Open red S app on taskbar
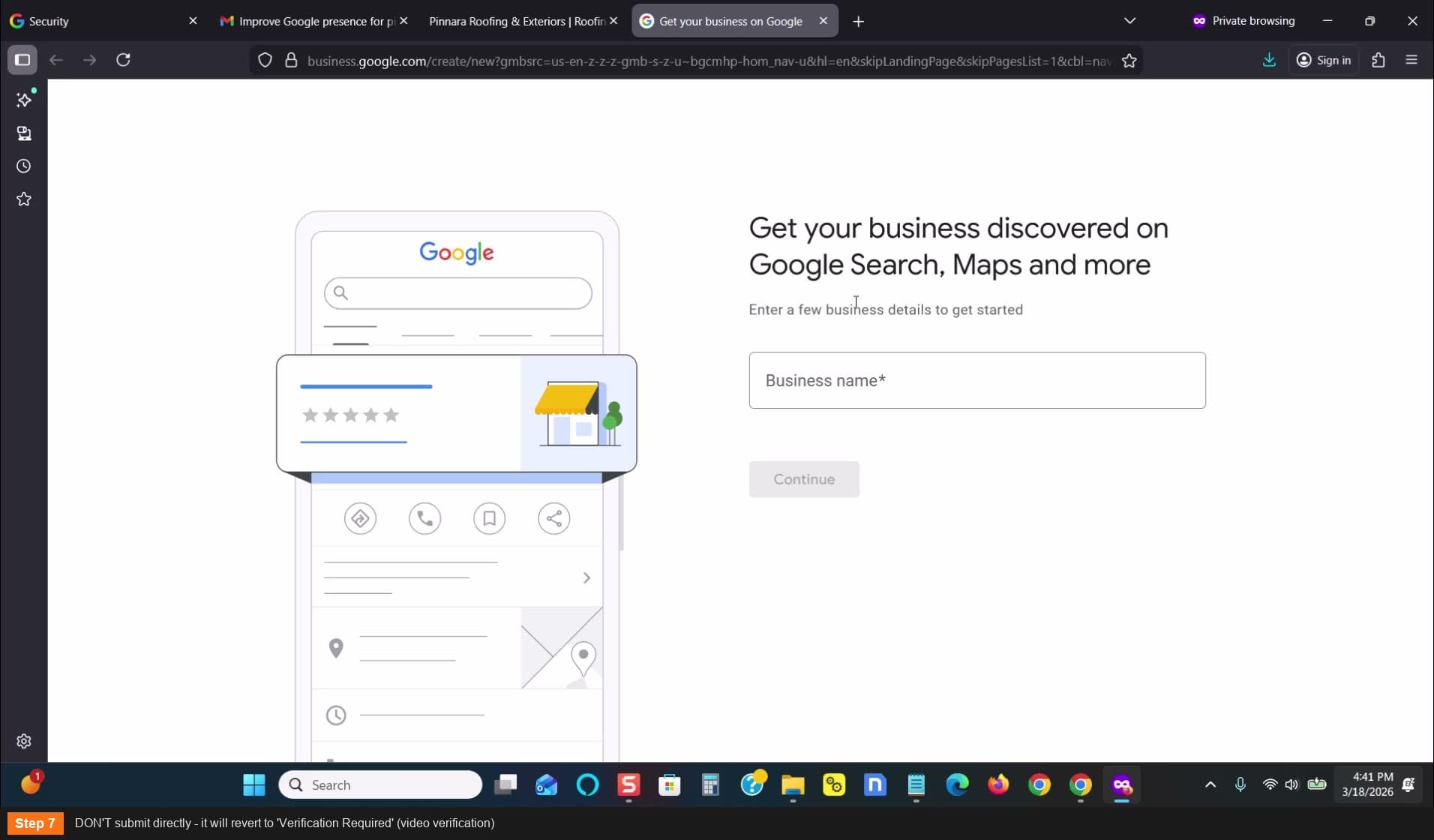The width and height of the screenshot is (1434, 840). (628, 785)
